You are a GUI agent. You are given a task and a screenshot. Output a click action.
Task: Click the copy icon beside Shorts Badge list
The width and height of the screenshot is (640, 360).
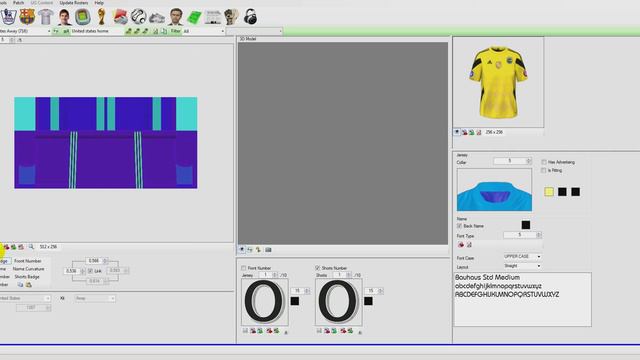tap(20, 284)
